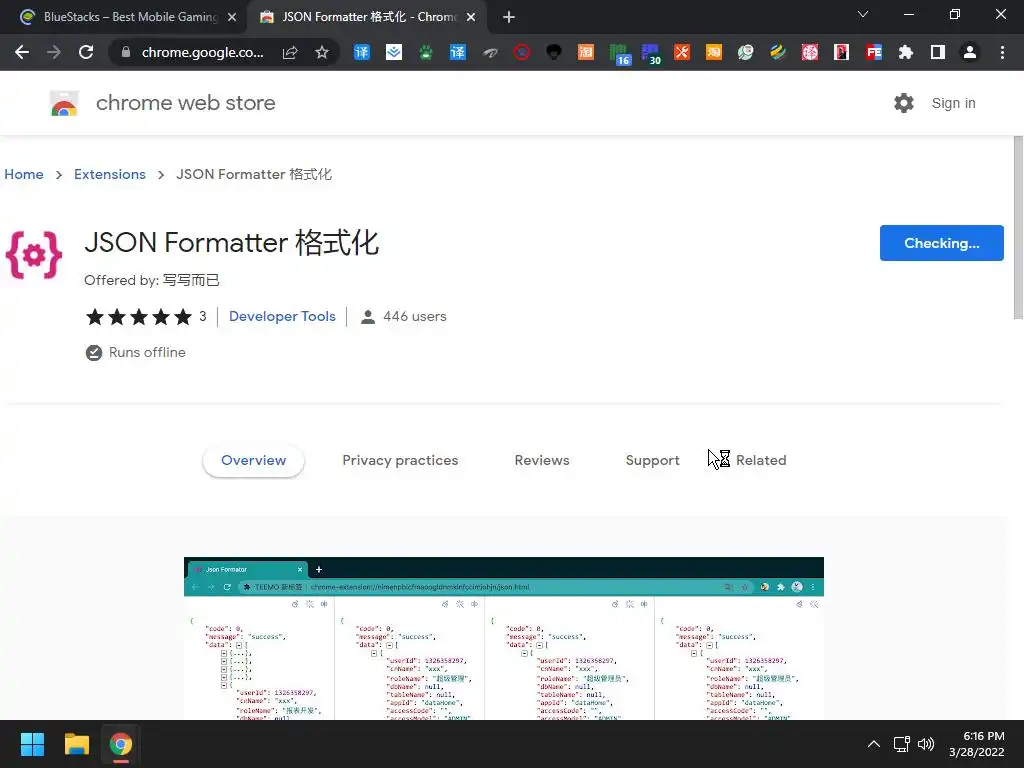
Task: Click the JSON Formatter extension logo
Action: tap(34, 255)
